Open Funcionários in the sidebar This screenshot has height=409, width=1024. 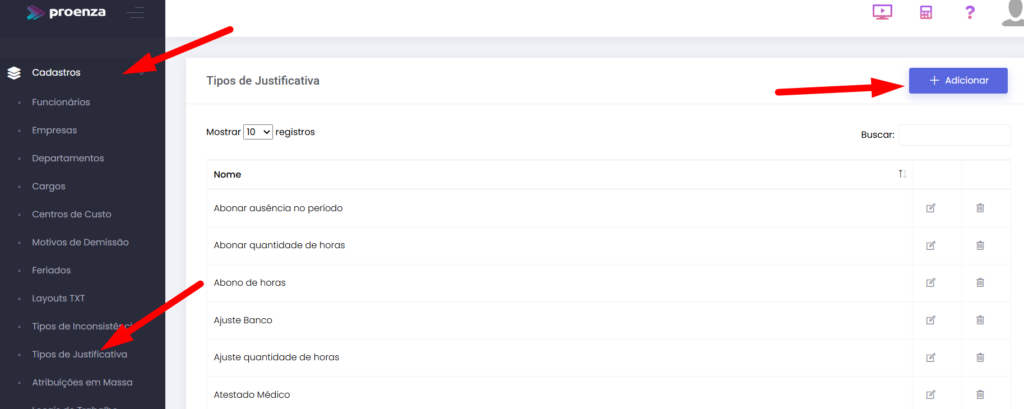coord(61,102)
